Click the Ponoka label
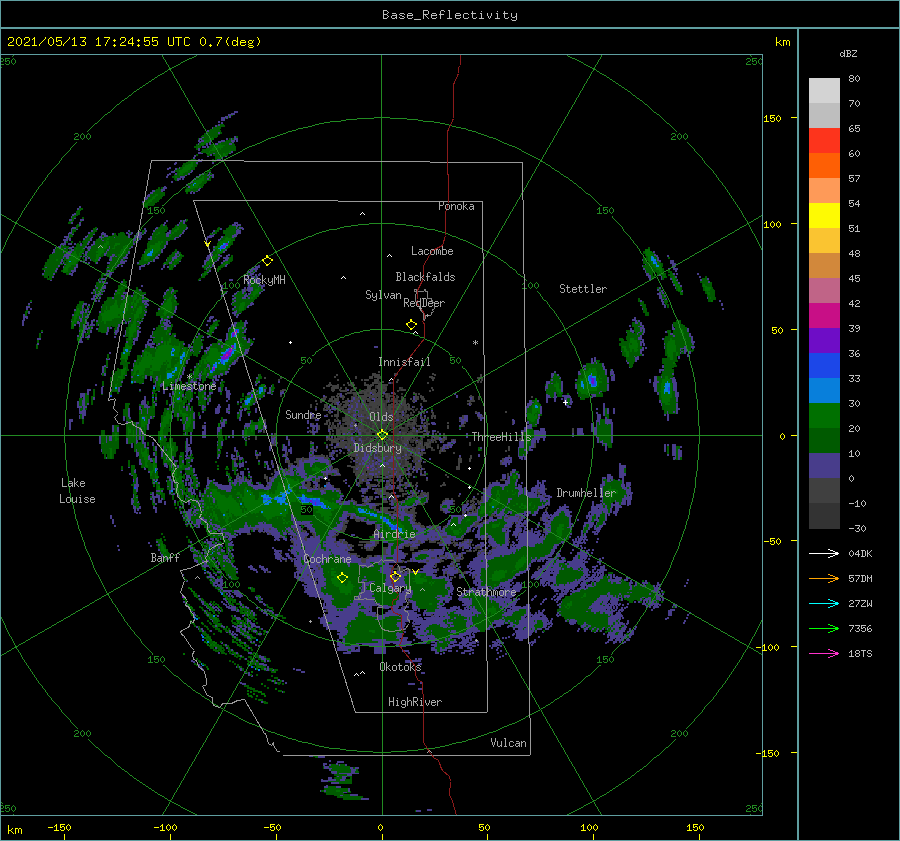The image size is (900, 841). [x=456, y=206]
